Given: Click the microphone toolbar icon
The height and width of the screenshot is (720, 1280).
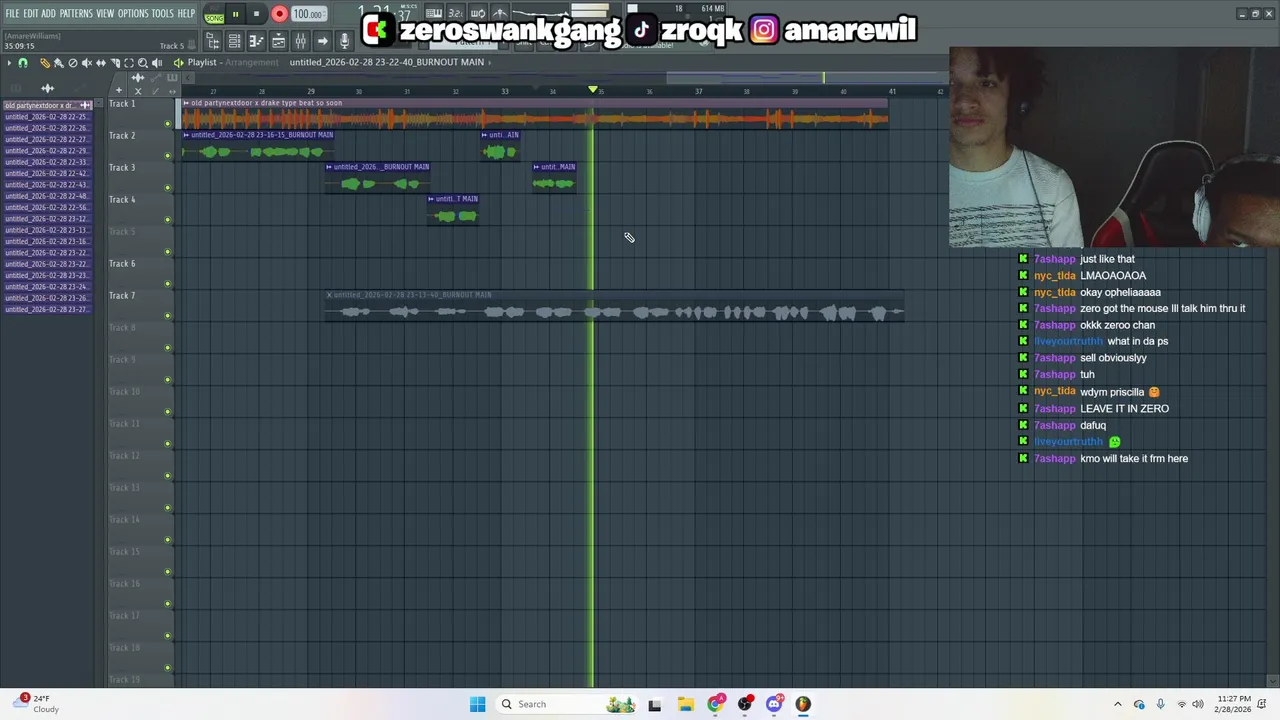Looking at the screenshot, I should (345, 41).
